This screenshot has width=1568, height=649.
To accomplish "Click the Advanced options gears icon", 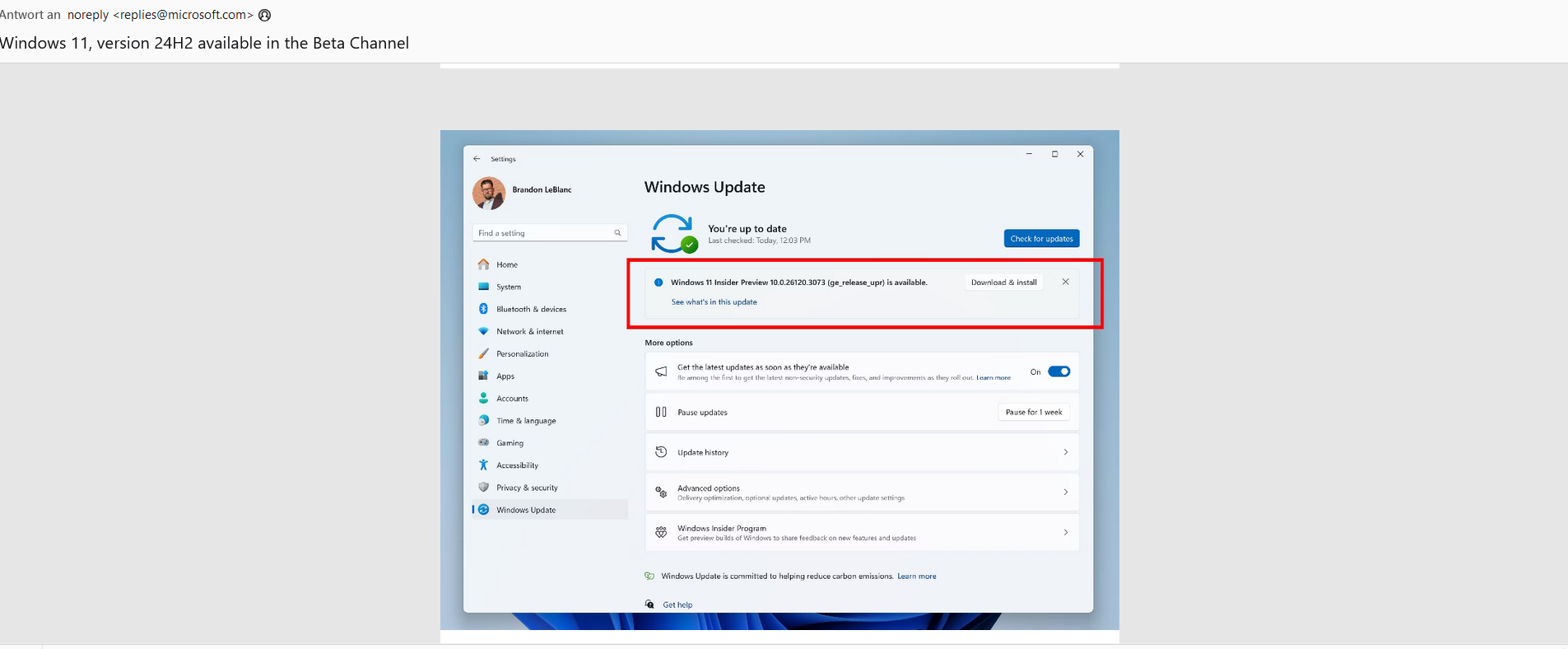I will pos(661,493).
